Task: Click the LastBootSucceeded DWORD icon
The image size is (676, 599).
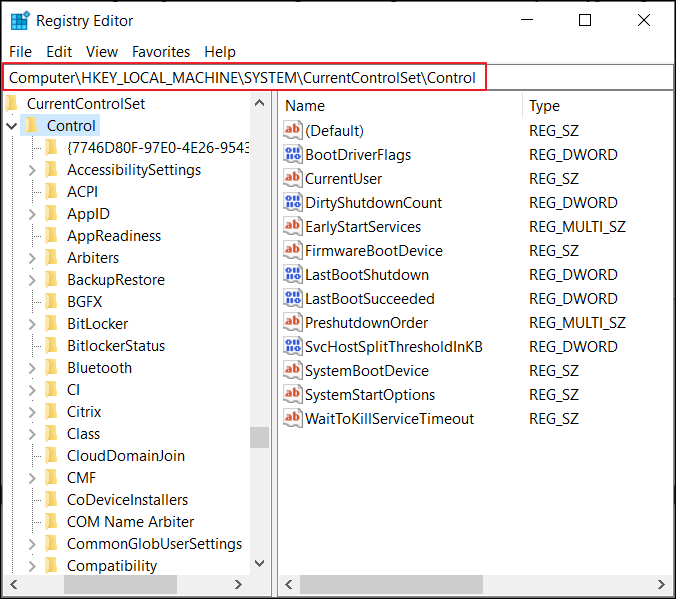Action: pyautogui.click(x=293, y=298)
